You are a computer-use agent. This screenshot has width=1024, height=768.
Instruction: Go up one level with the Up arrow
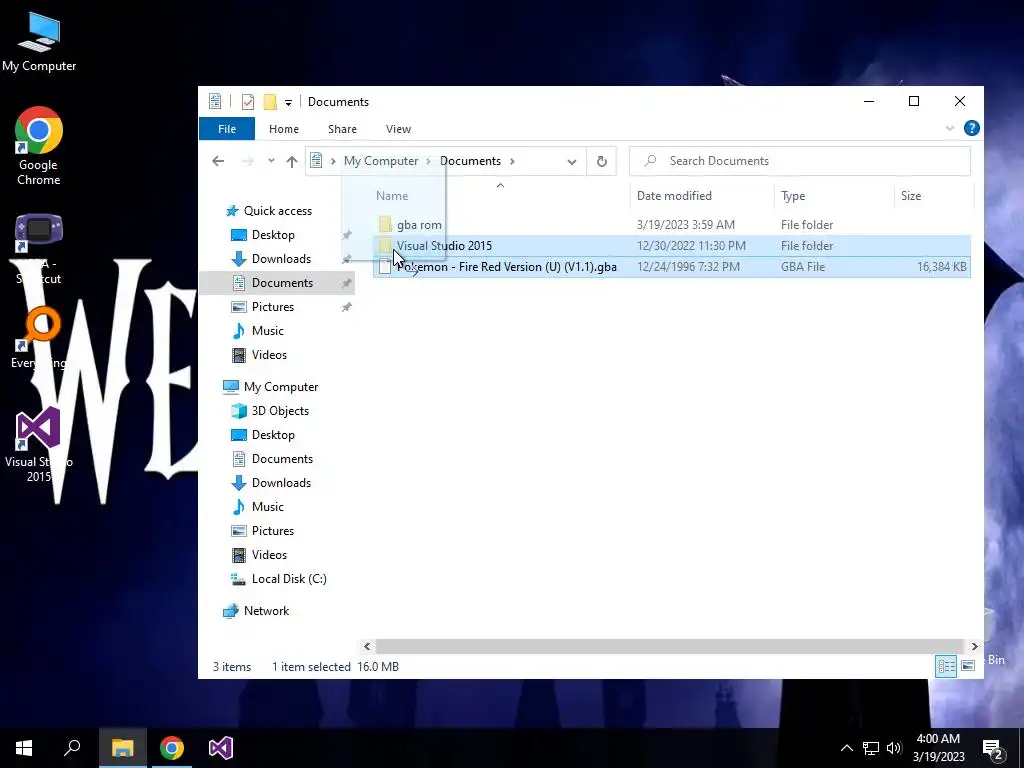[291, 161]
